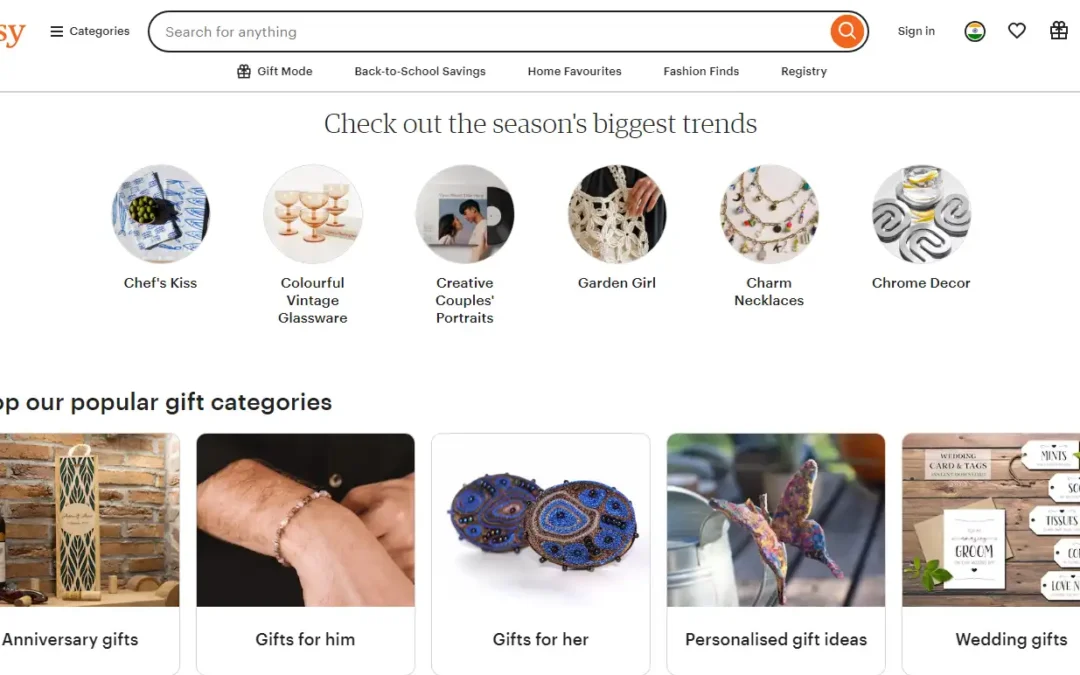Go to Home Favourites
The width and height of the screenshot is (1080, 675).
574,71
